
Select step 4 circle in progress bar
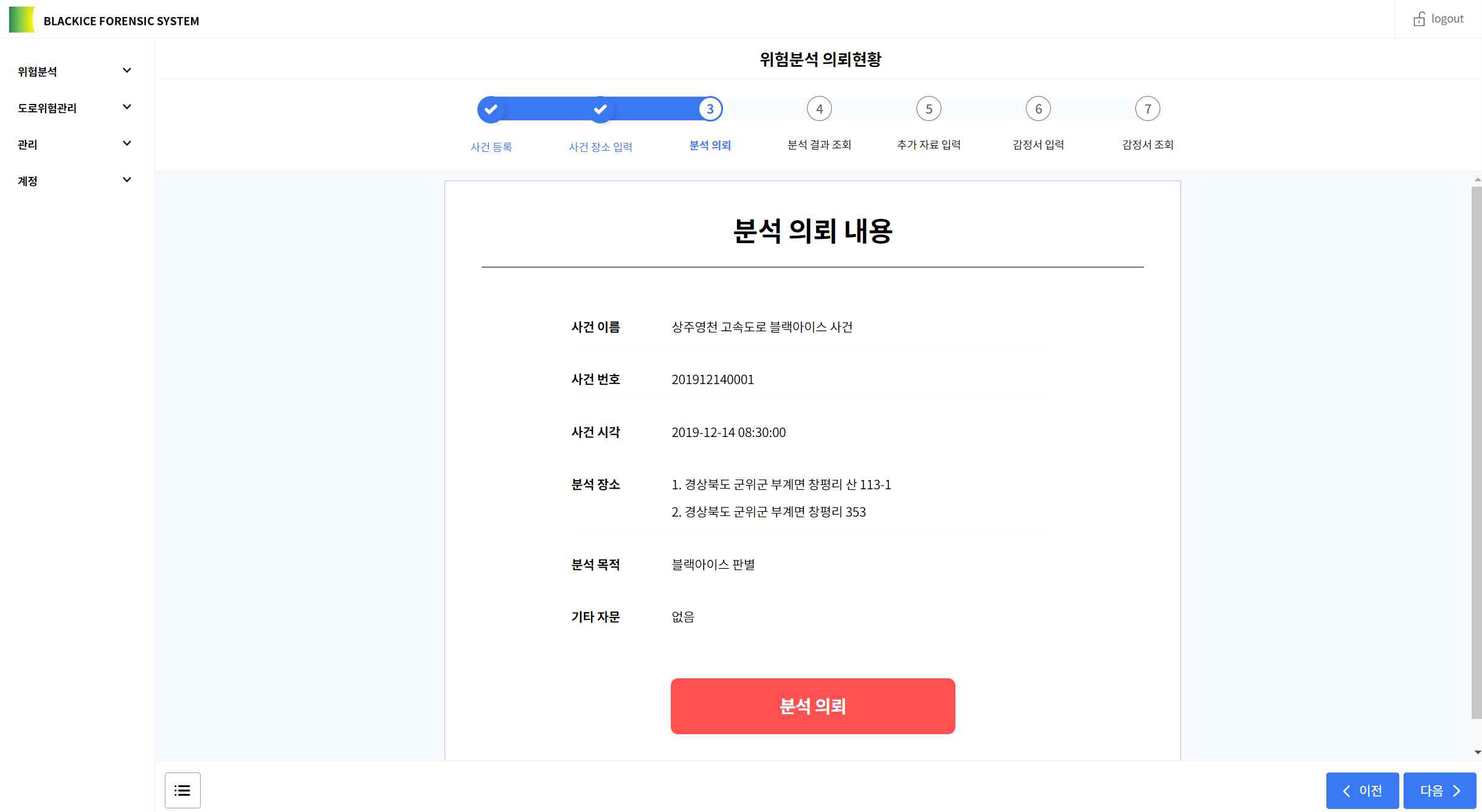click(819, 109)
